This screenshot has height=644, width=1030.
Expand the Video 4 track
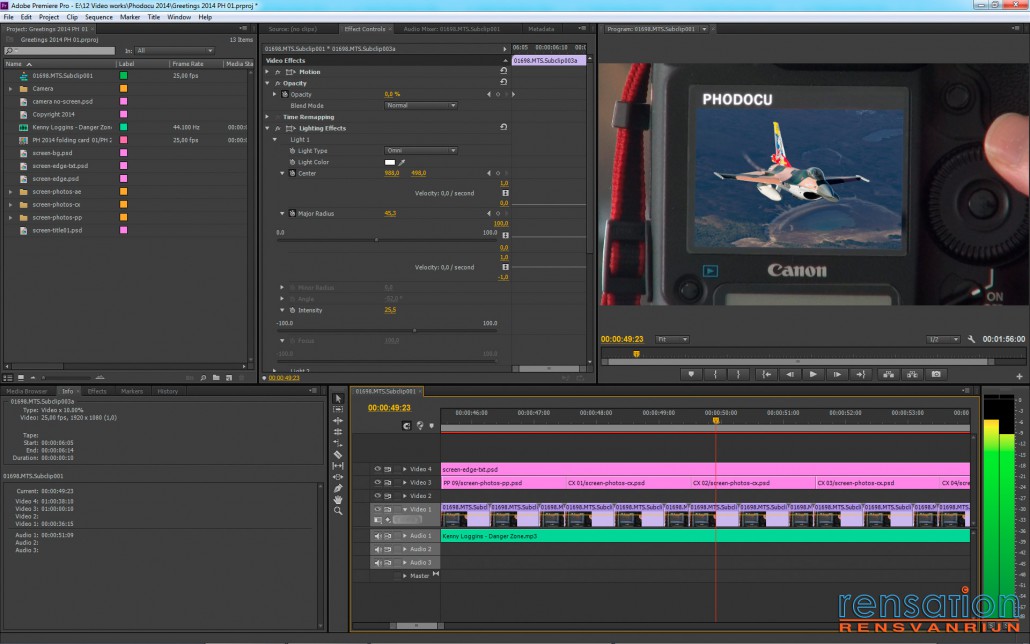click(405, 469)
